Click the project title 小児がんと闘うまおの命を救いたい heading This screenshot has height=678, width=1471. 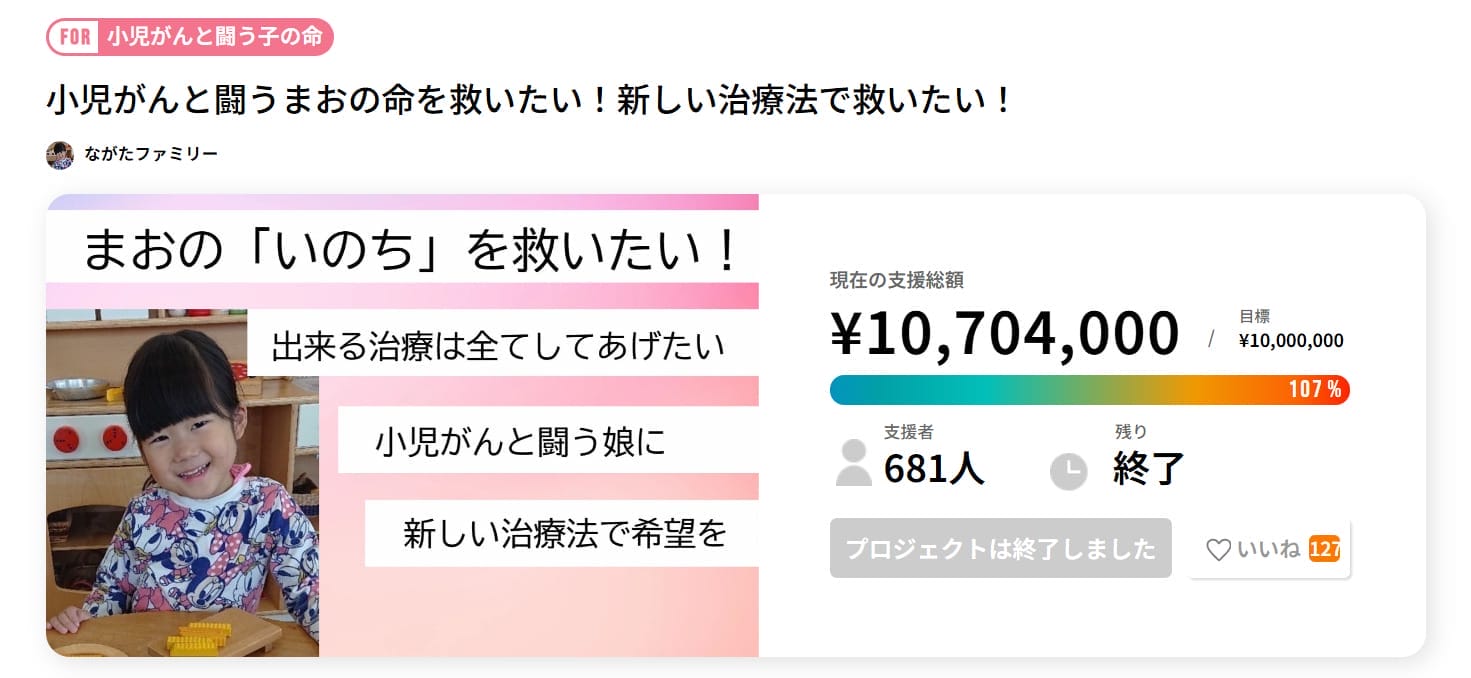pos(530,101)
